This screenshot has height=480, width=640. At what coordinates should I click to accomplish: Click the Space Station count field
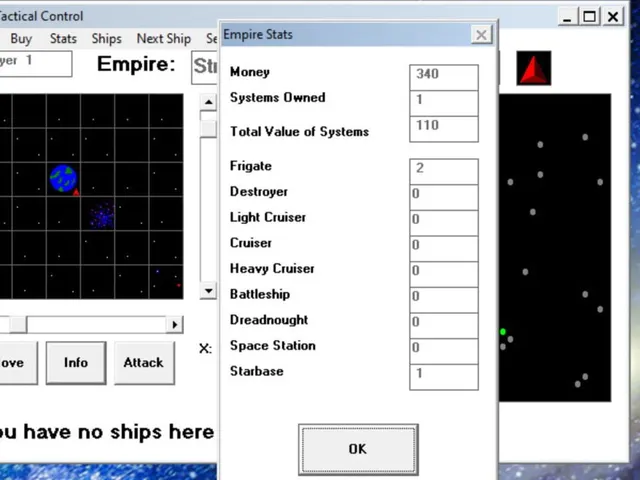pyautogui.click(x=444, y=352)
